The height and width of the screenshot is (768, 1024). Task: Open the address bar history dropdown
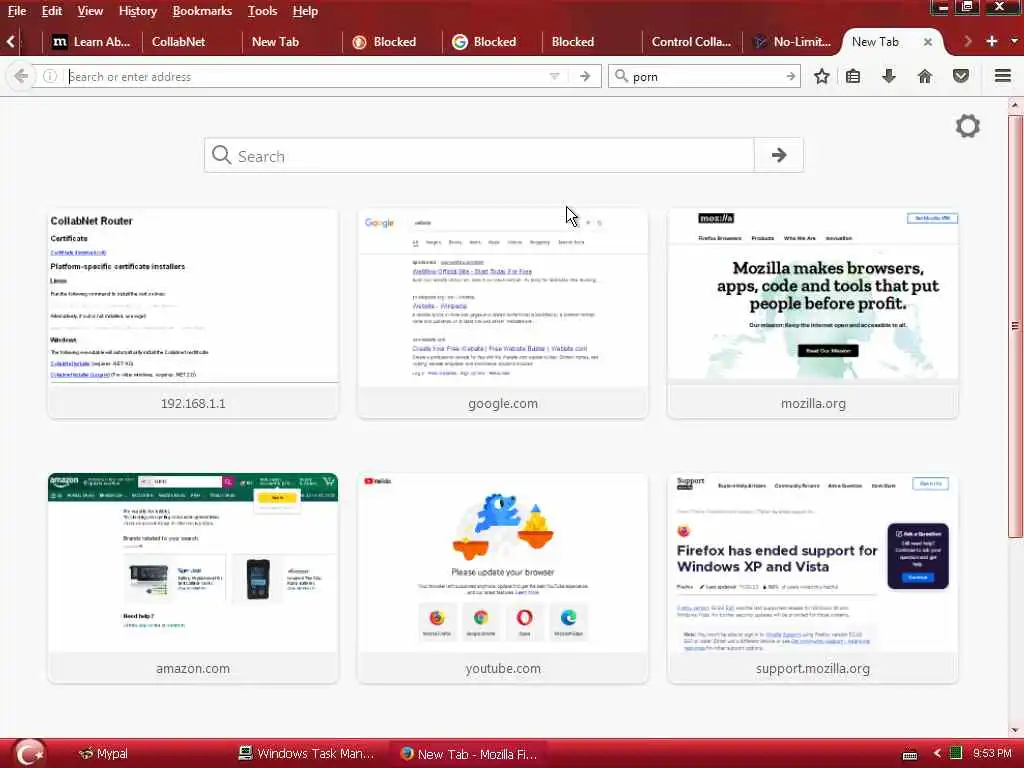(554, 76)
